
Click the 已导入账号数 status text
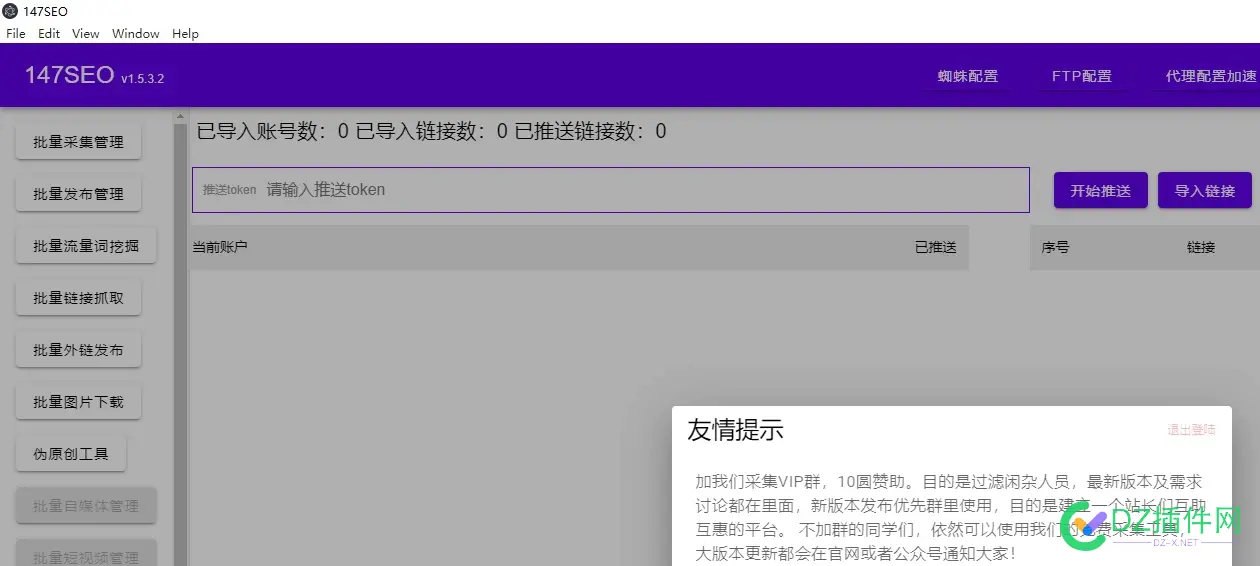point(273,131)
